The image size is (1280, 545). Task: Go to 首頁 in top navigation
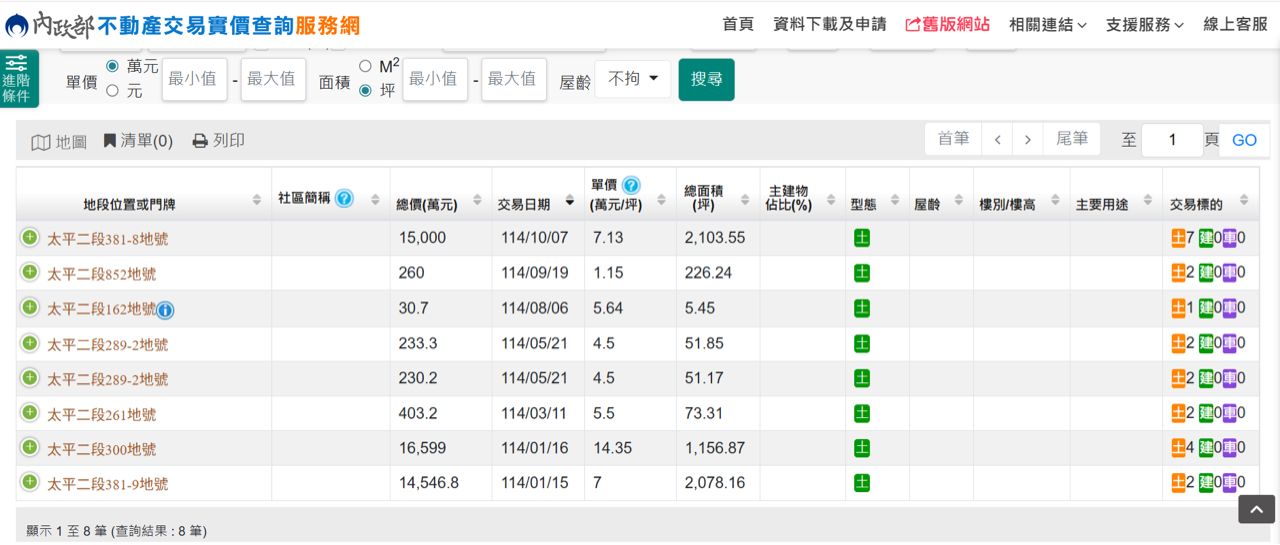click(x=738, y=25)
